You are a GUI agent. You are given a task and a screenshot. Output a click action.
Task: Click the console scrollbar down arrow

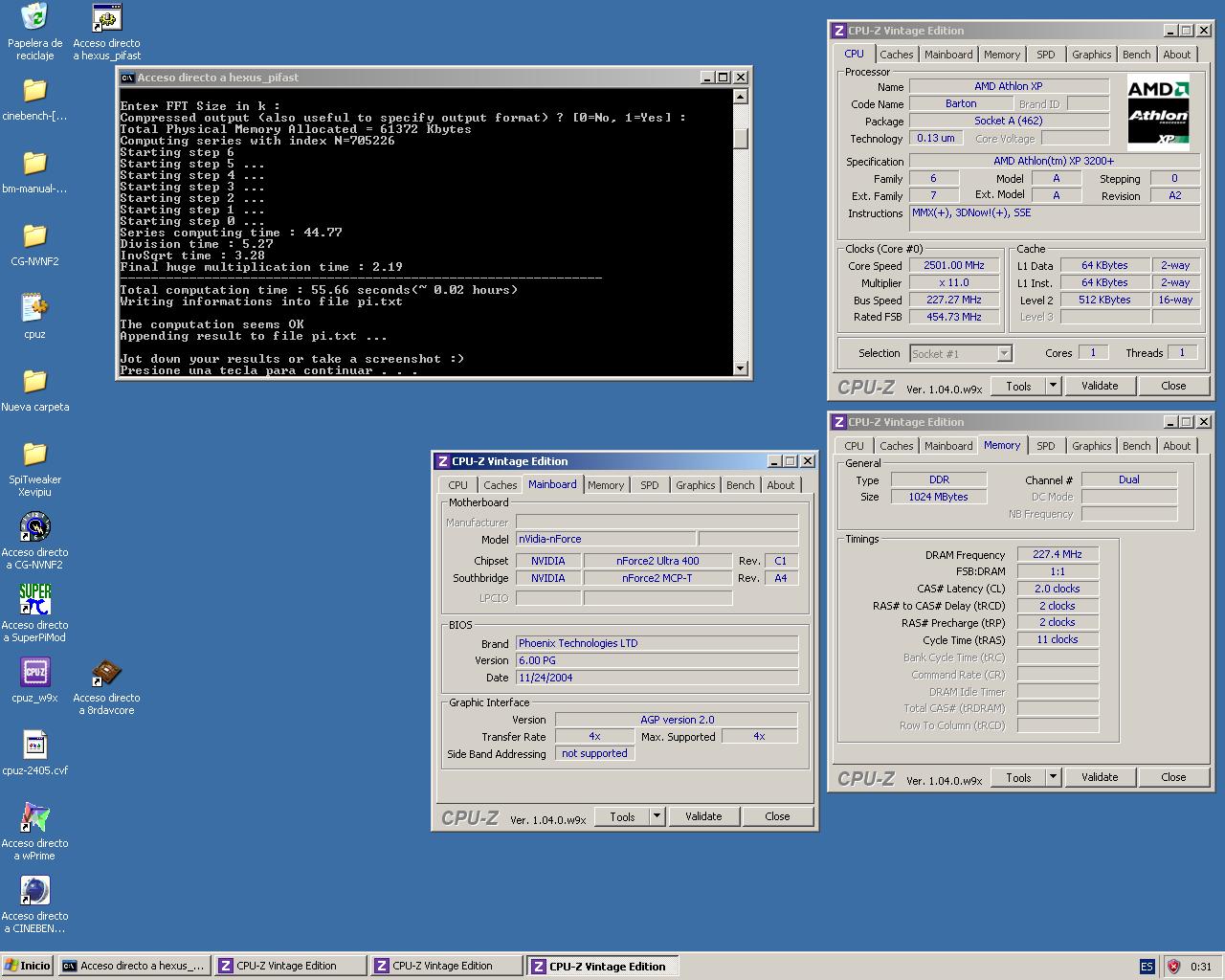[741, 368]
